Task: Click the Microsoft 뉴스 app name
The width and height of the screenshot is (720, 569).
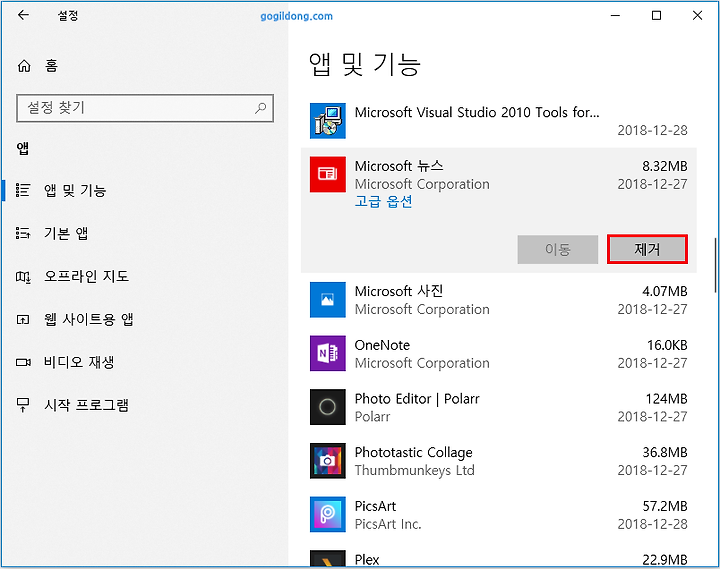Action: tap(399, 166)
